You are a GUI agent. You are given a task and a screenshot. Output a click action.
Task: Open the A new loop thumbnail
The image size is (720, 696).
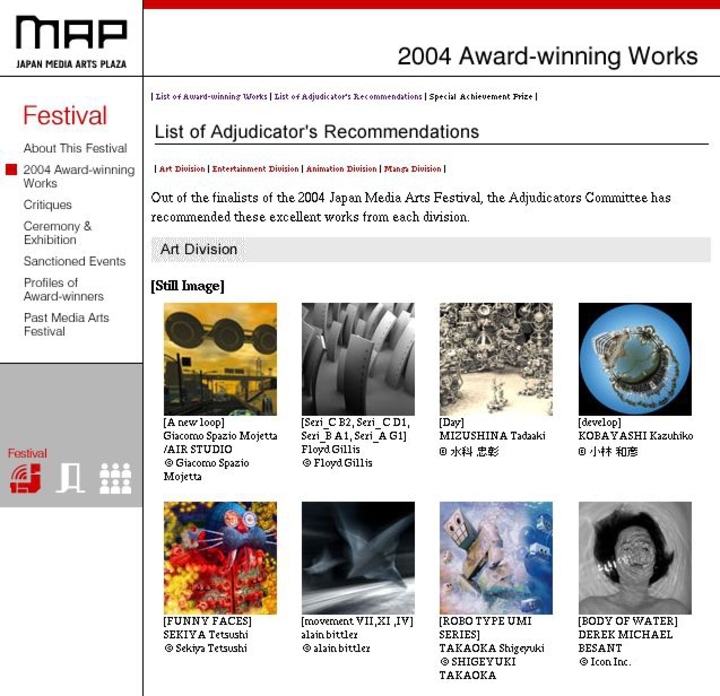[x=220, y=359]
